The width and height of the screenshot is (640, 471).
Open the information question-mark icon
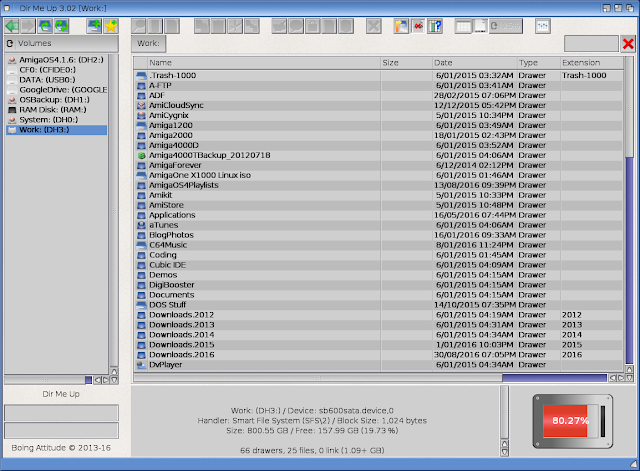(435, 26)
